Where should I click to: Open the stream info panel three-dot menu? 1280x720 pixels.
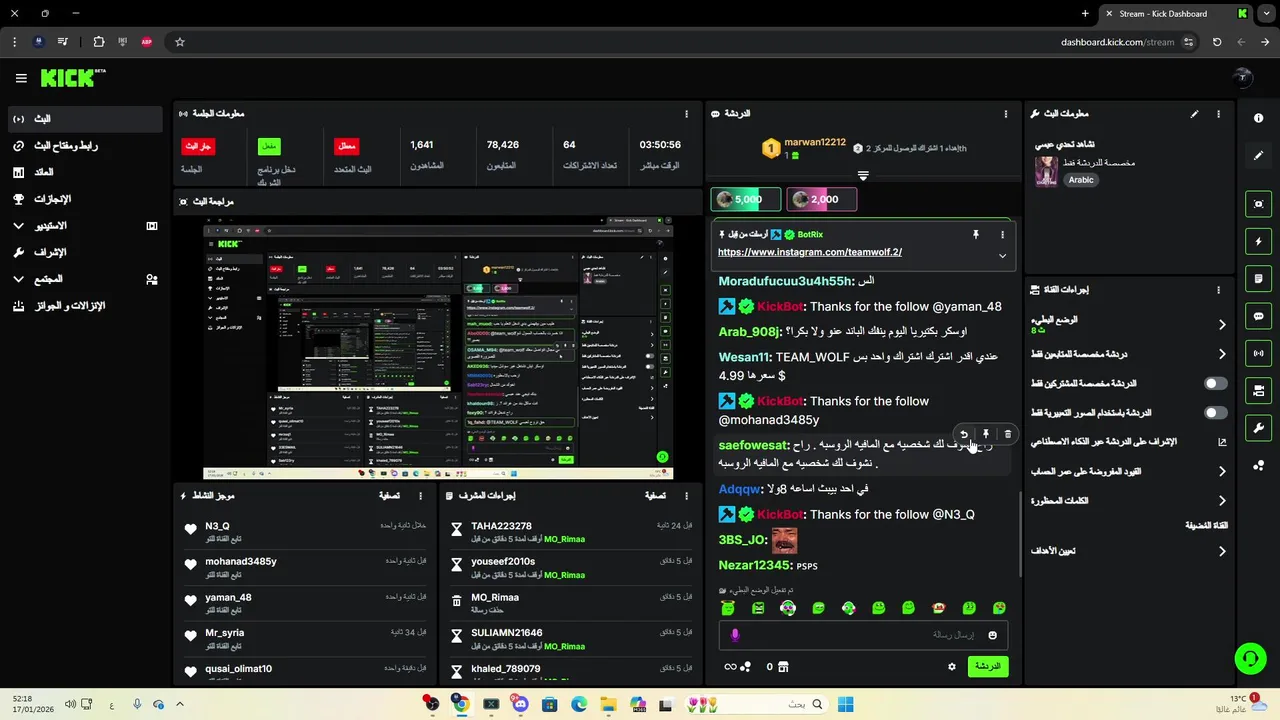point(1218,114)
